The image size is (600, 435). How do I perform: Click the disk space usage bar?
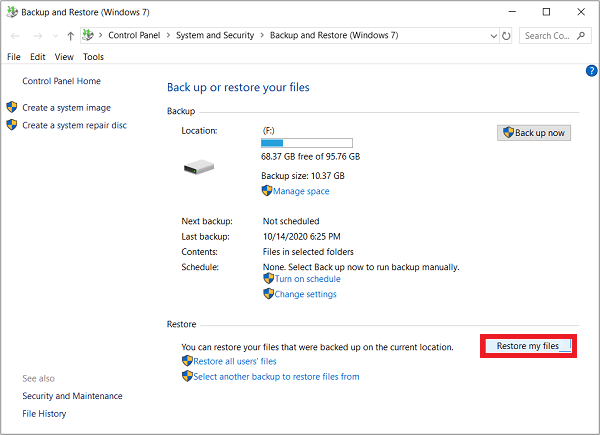(306, 143)
